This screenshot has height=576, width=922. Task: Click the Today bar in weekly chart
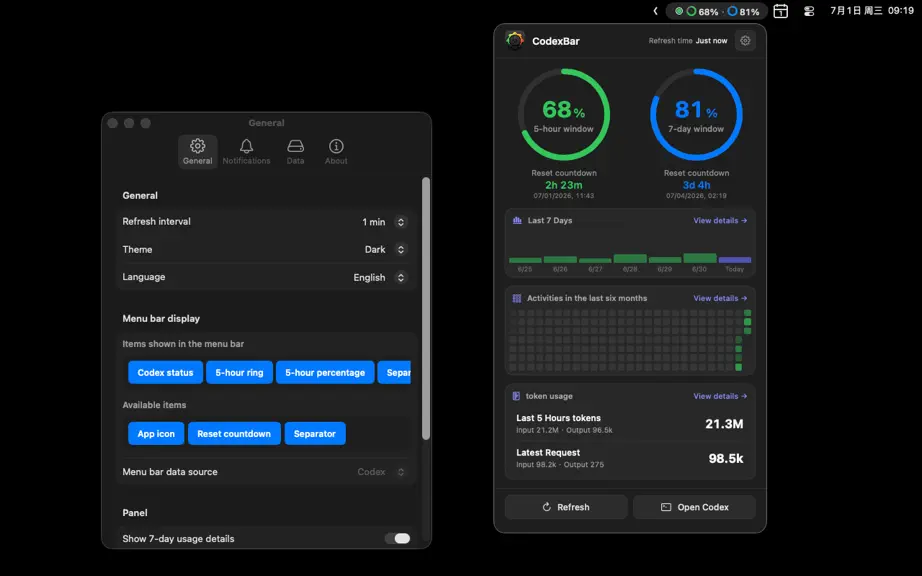tap(734, 260)
